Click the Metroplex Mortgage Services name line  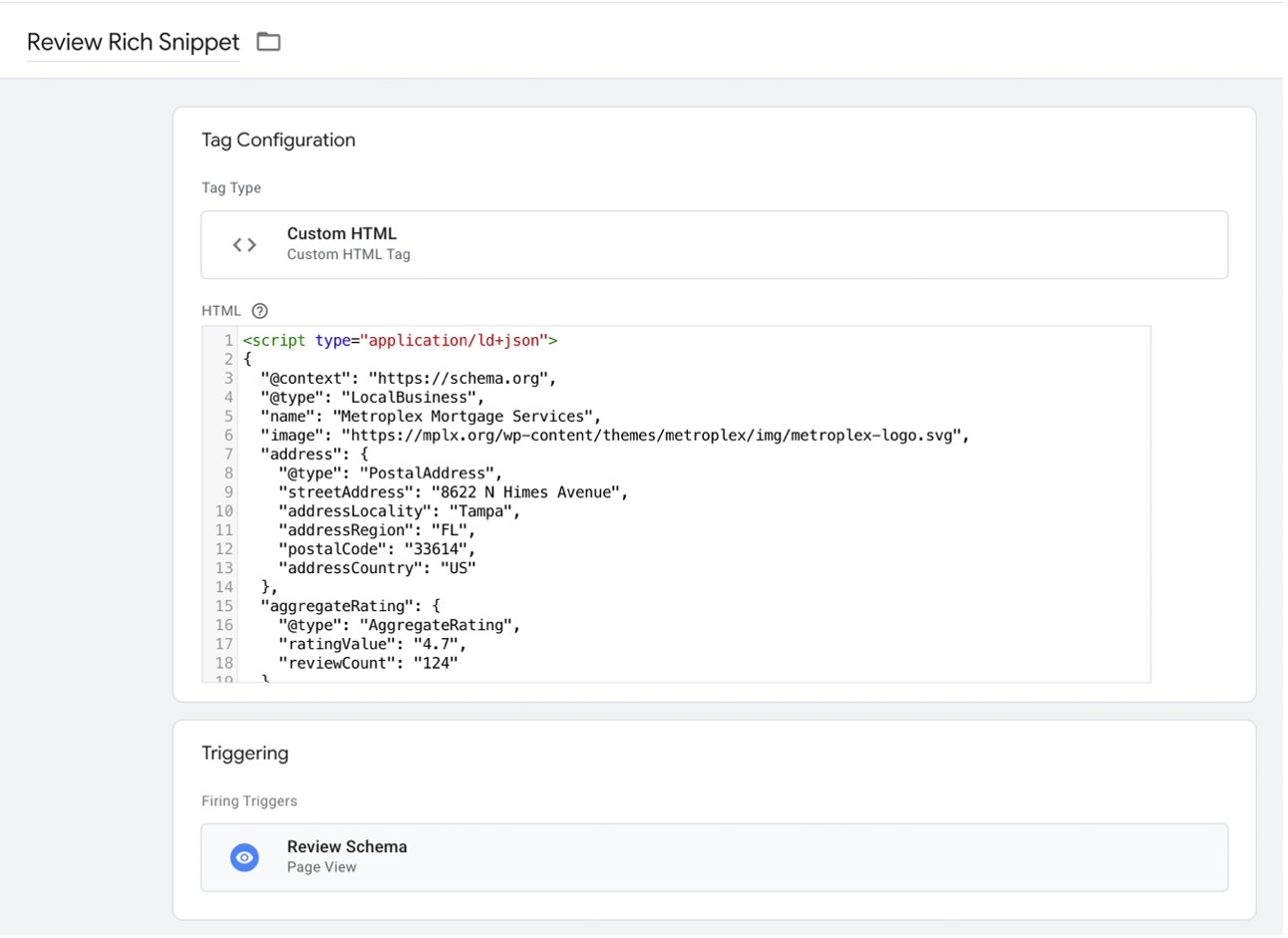point(431,417)
